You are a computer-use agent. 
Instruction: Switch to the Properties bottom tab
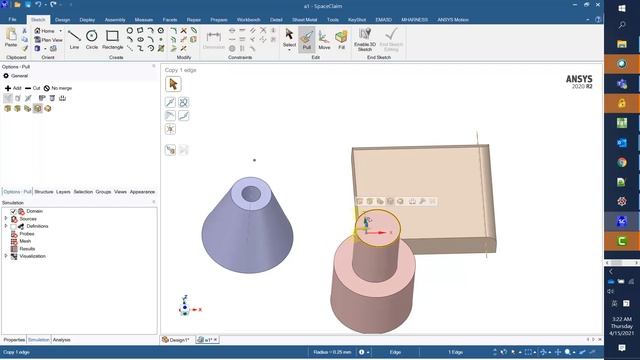[14, 340]
